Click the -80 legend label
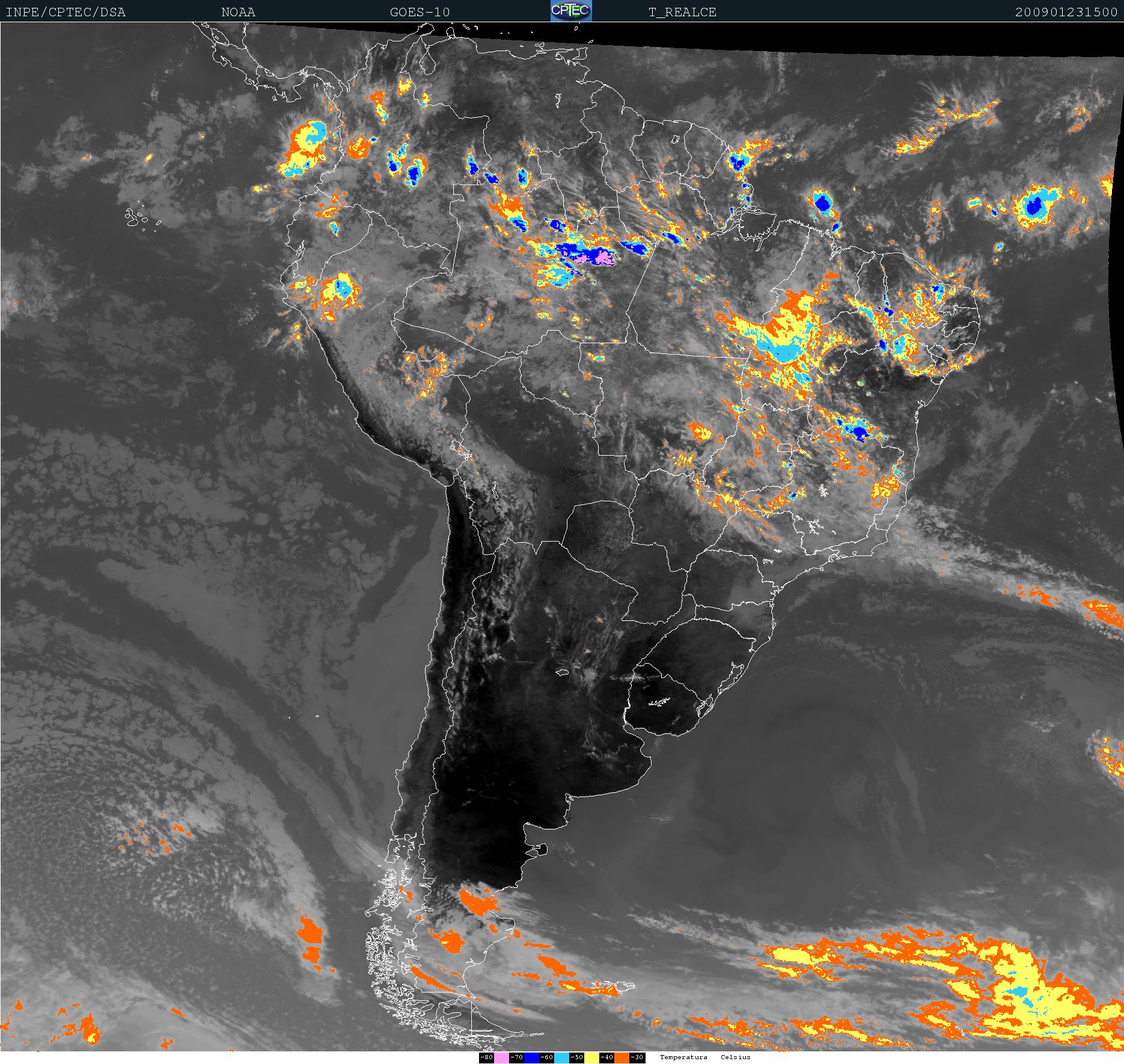The image size is (1124, 1064). coord(486,1057)
